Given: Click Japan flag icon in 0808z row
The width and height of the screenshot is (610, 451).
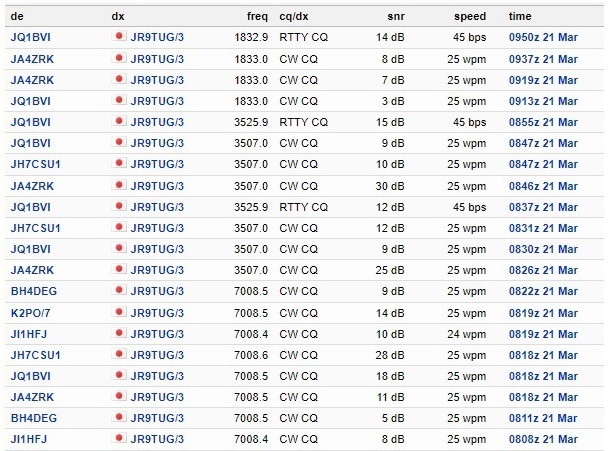Looking at the screenshot, I should click(x=119, y=438).
